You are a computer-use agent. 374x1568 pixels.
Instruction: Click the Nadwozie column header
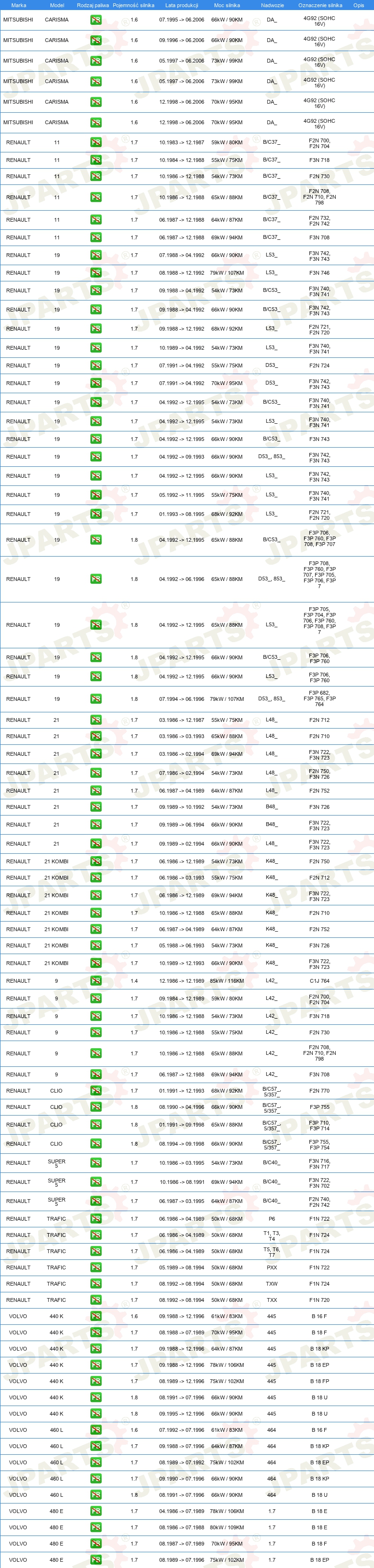[x=272, y=5]
